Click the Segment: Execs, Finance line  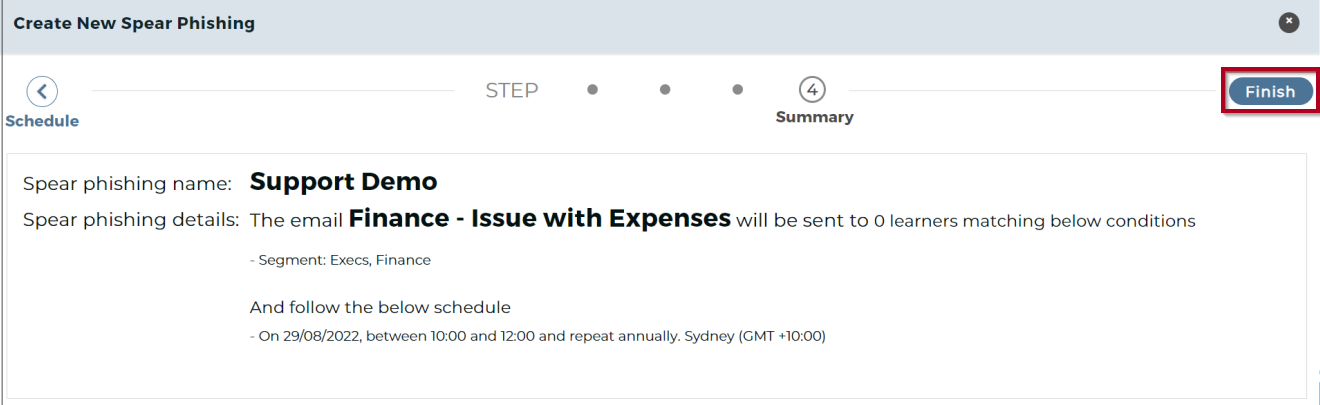tap(340, 260)
